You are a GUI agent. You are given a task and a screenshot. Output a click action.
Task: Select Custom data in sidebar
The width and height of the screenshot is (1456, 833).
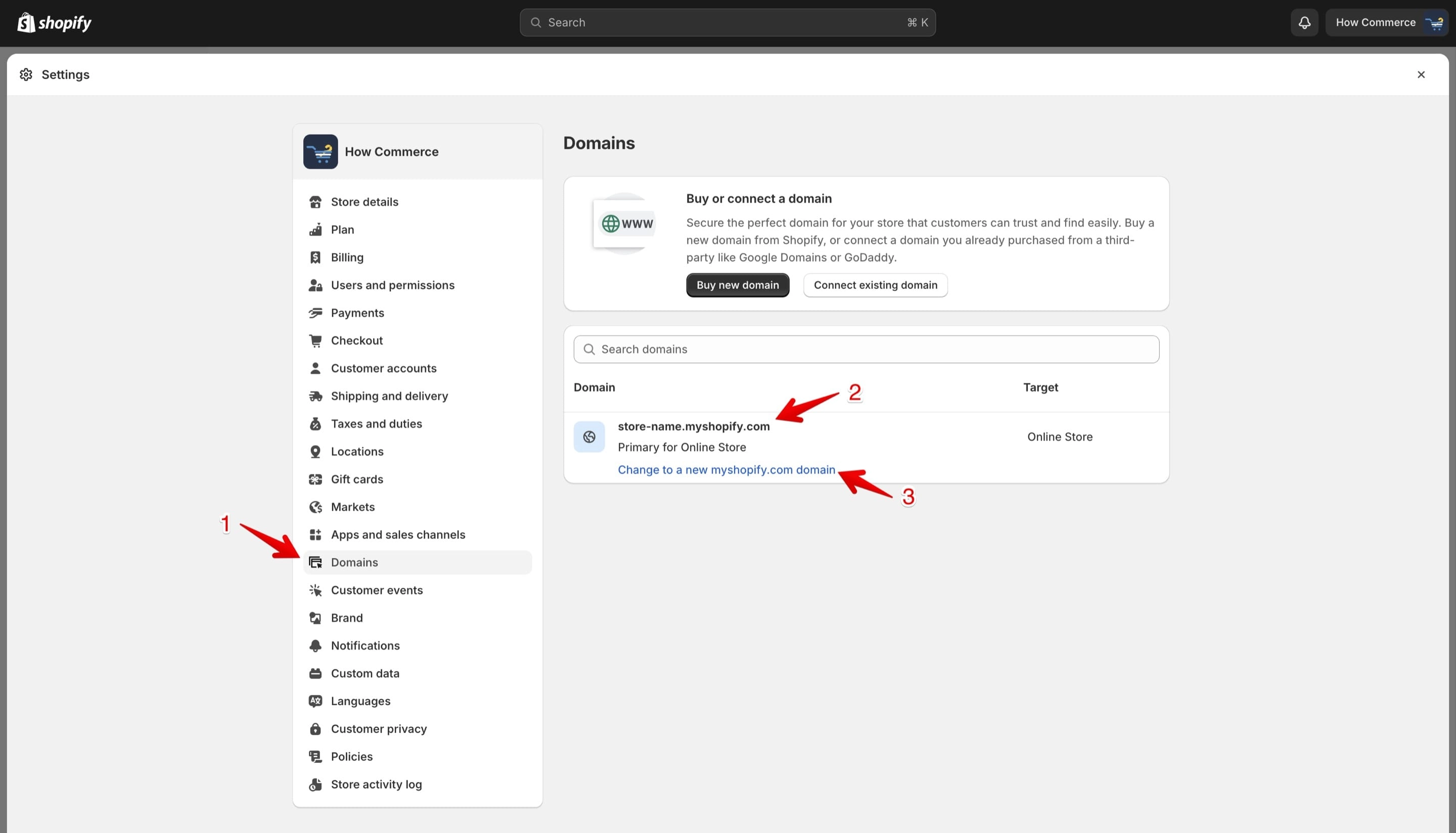(x=418, y=673)
